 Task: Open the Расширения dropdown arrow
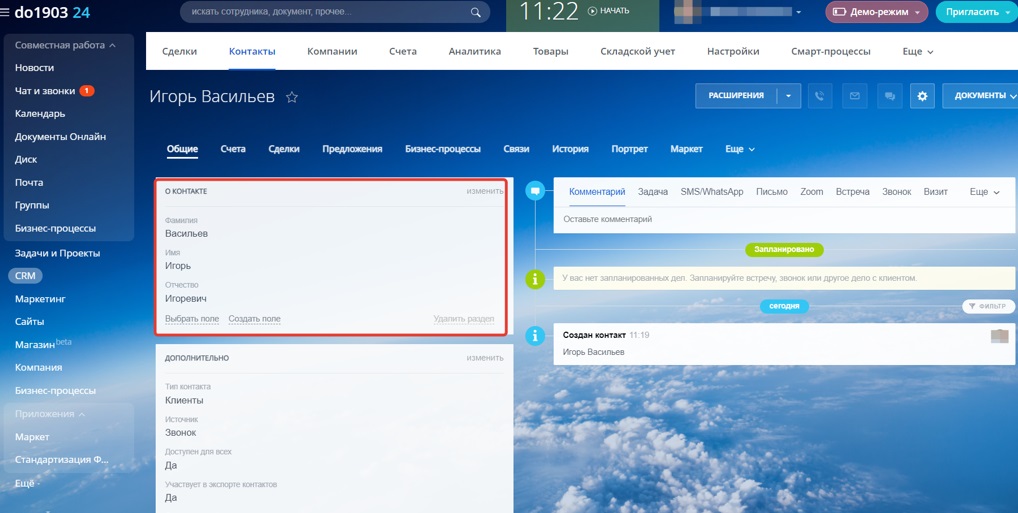(788, 96)
